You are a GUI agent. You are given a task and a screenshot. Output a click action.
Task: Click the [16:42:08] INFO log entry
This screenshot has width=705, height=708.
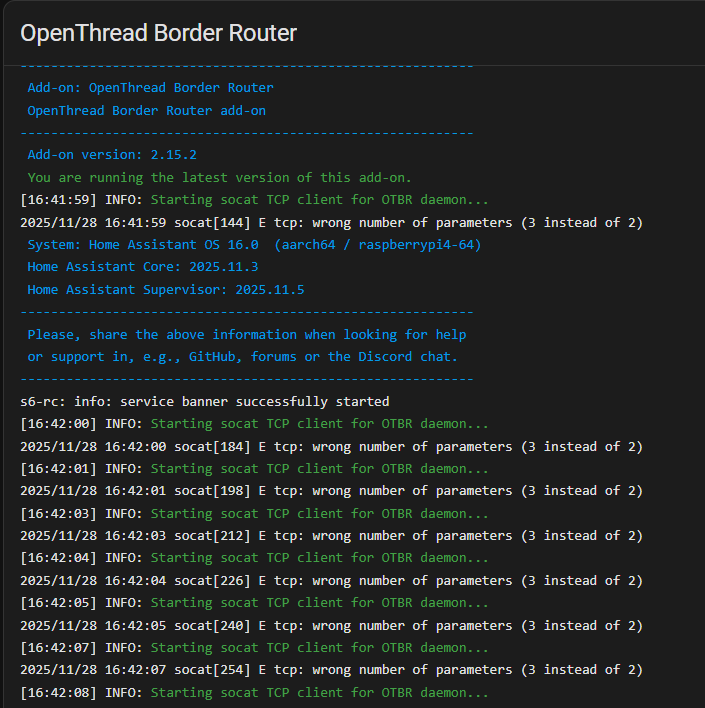254,692
